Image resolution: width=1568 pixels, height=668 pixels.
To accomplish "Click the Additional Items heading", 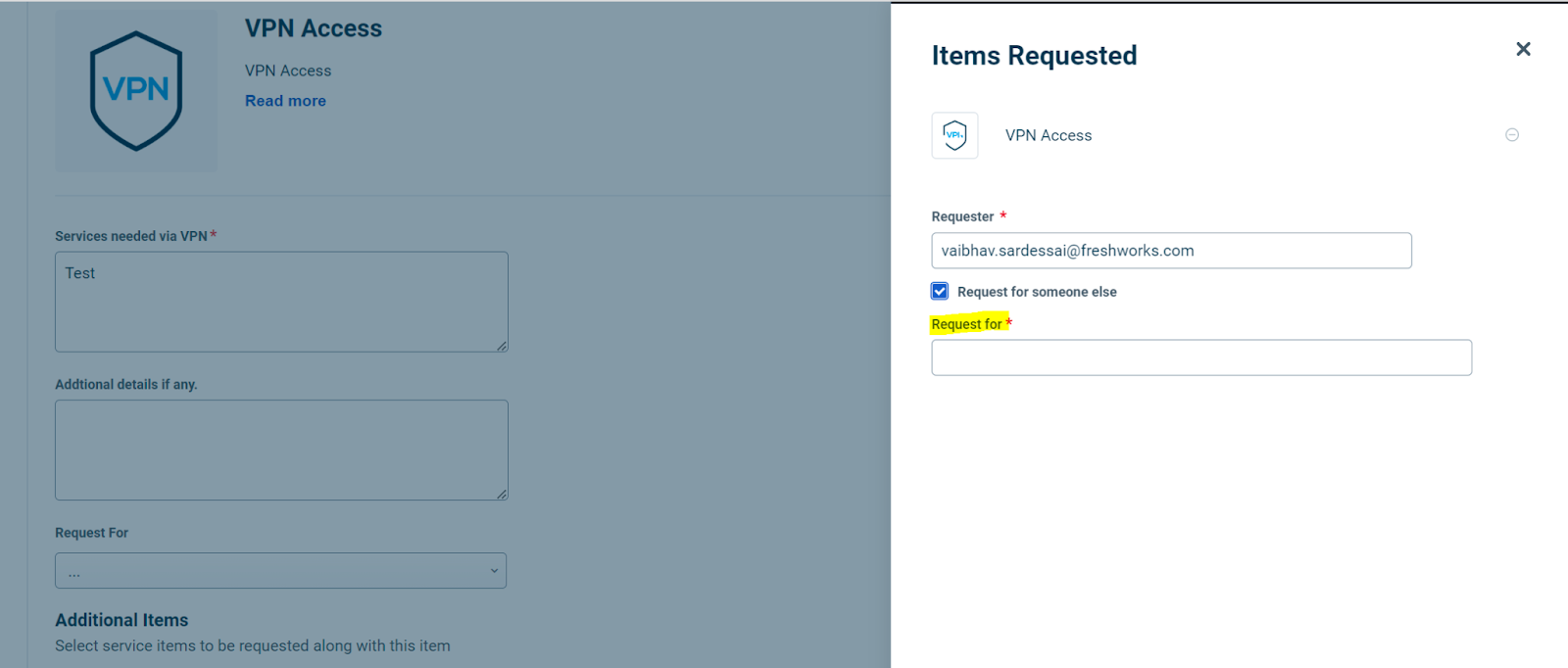I will 122,620.
